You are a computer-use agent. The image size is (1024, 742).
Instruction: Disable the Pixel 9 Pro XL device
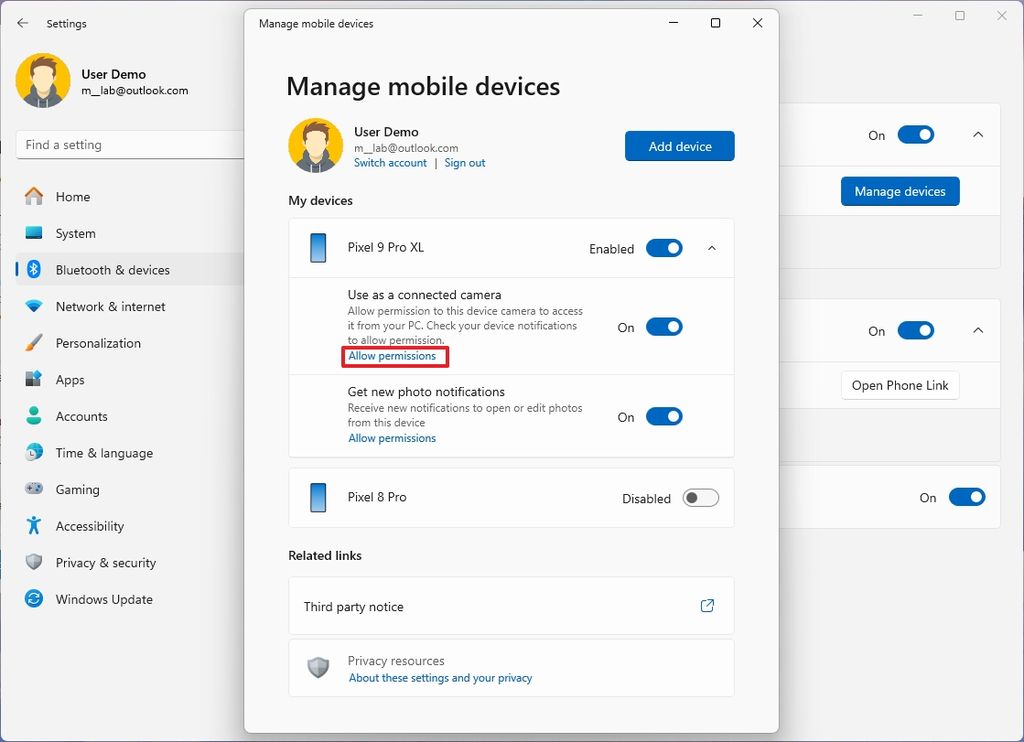point(663,248)
